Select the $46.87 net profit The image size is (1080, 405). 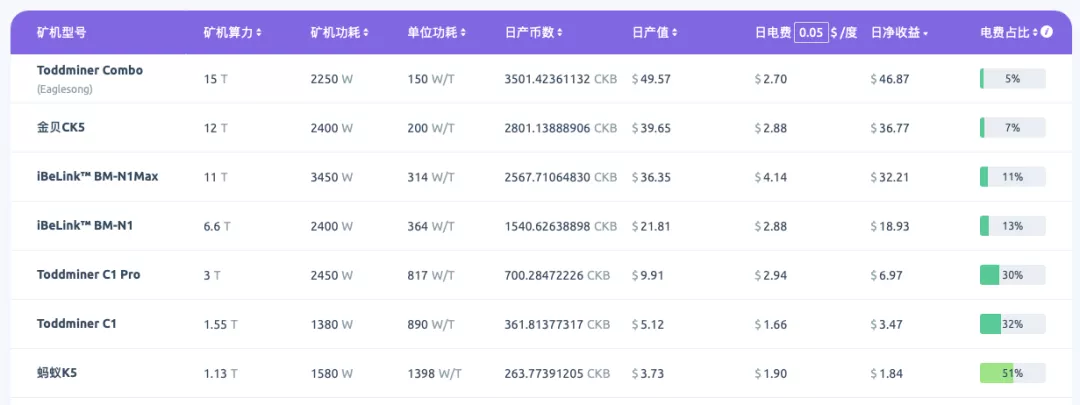click(890, 79)
